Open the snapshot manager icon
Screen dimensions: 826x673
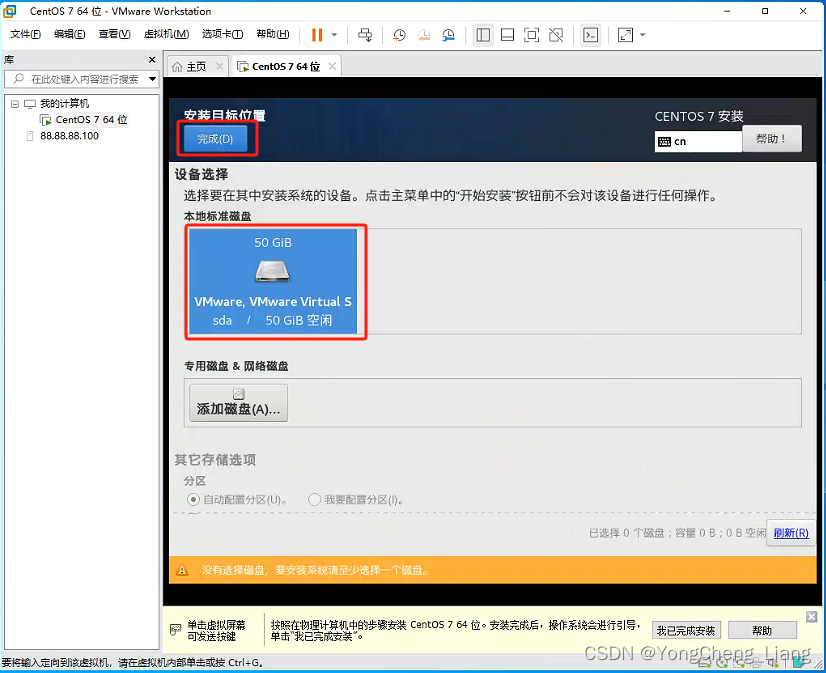click(x=448, y=35)
